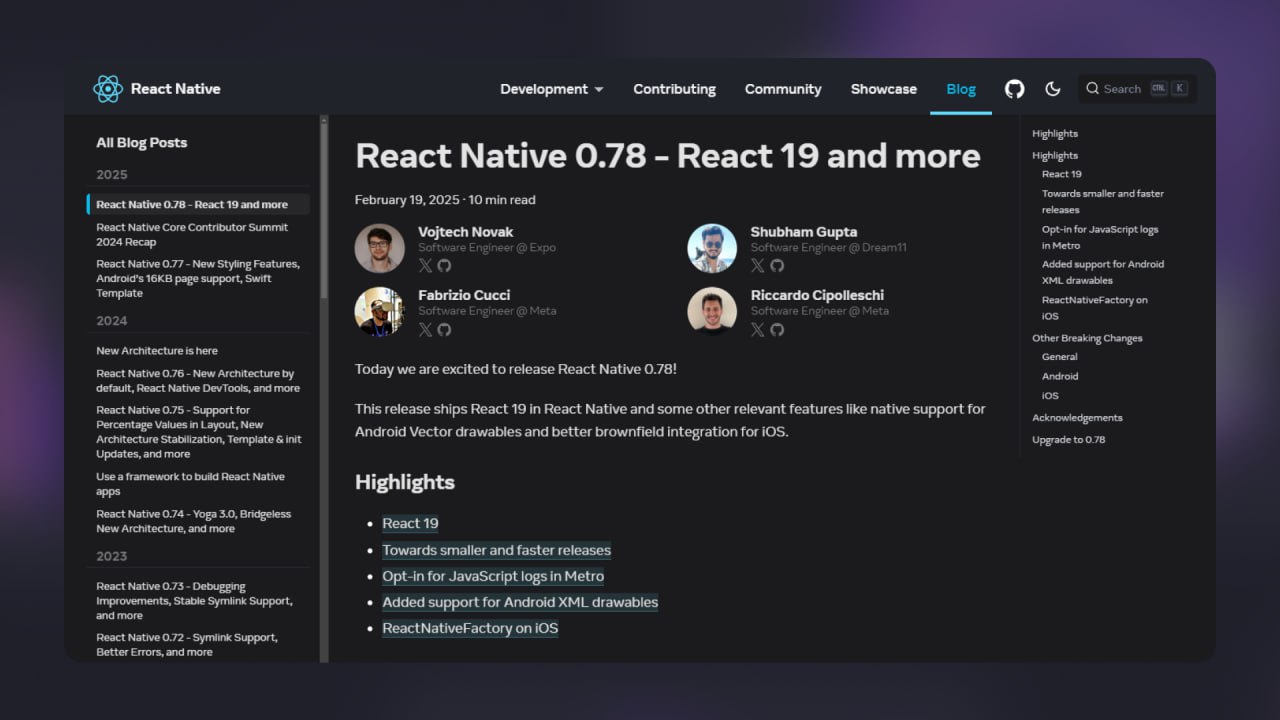Click Riccardo Cipolleschi's avatar photo
The image size is (1280, 720).
(712, 312)
